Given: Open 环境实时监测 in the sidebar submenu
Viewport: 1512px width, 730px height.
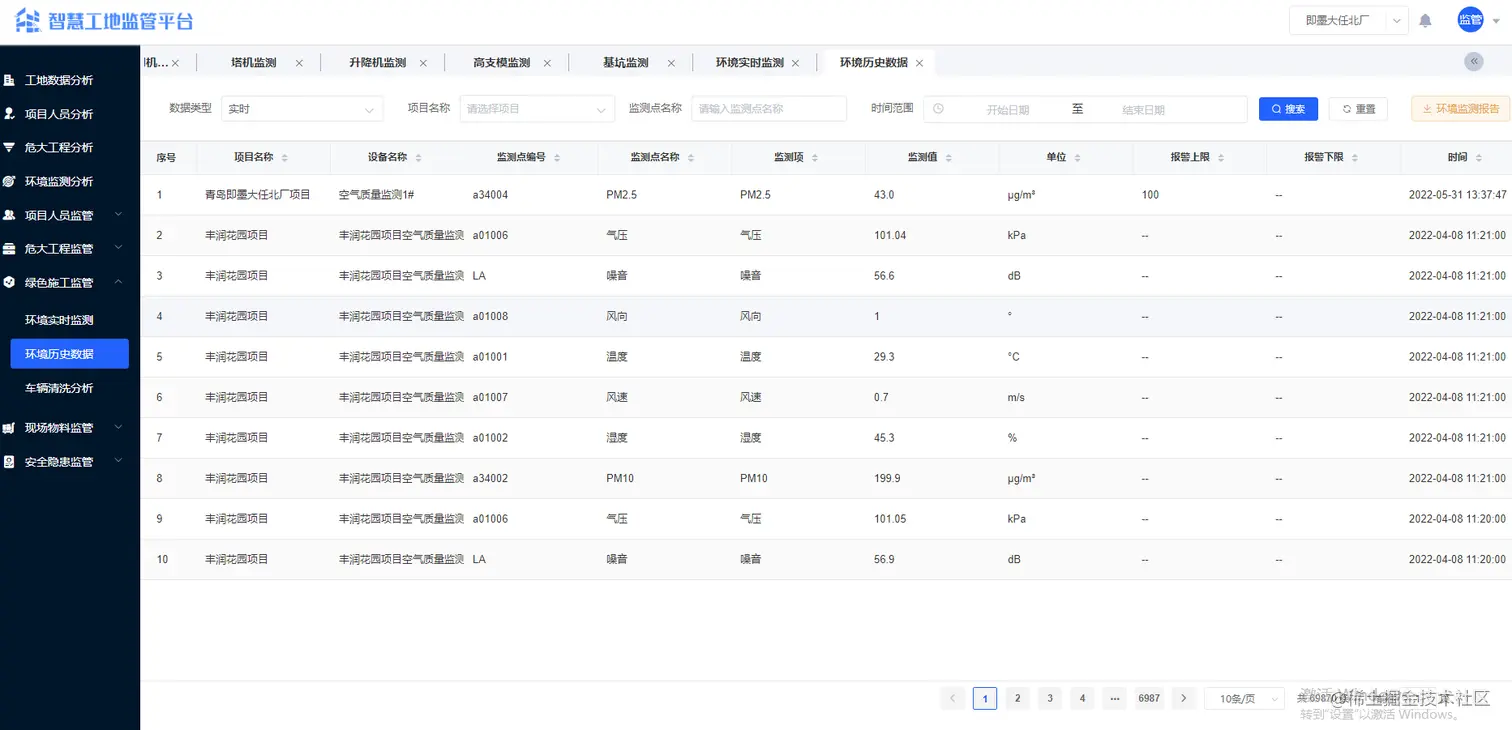Looking at the screenshot, I should coord(59,320).
